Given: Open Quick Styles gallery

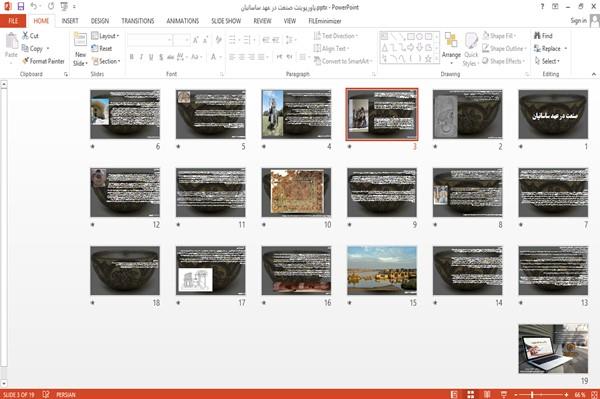Looking at the screenshot, I should click(471, 50).
